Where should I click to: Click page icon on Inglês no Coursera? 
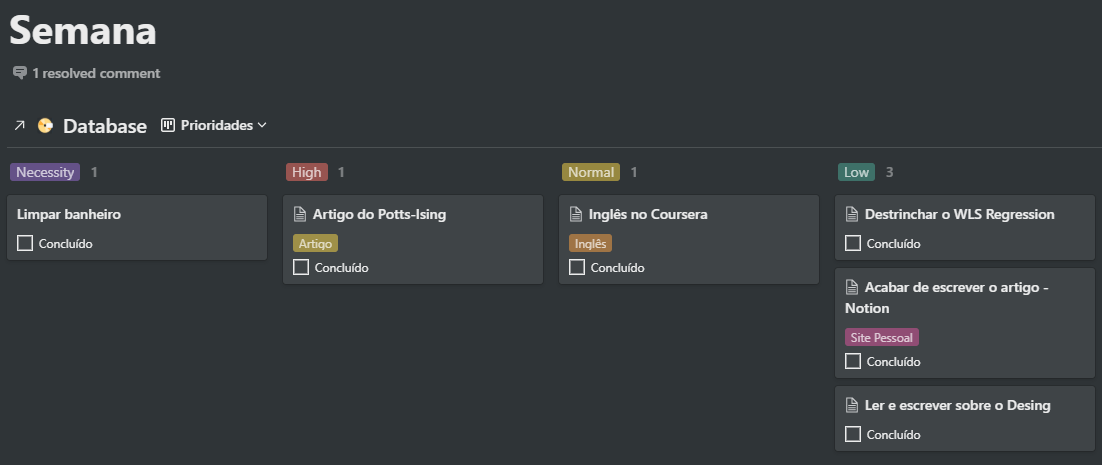pyautogui.click(x=575, y=214)
